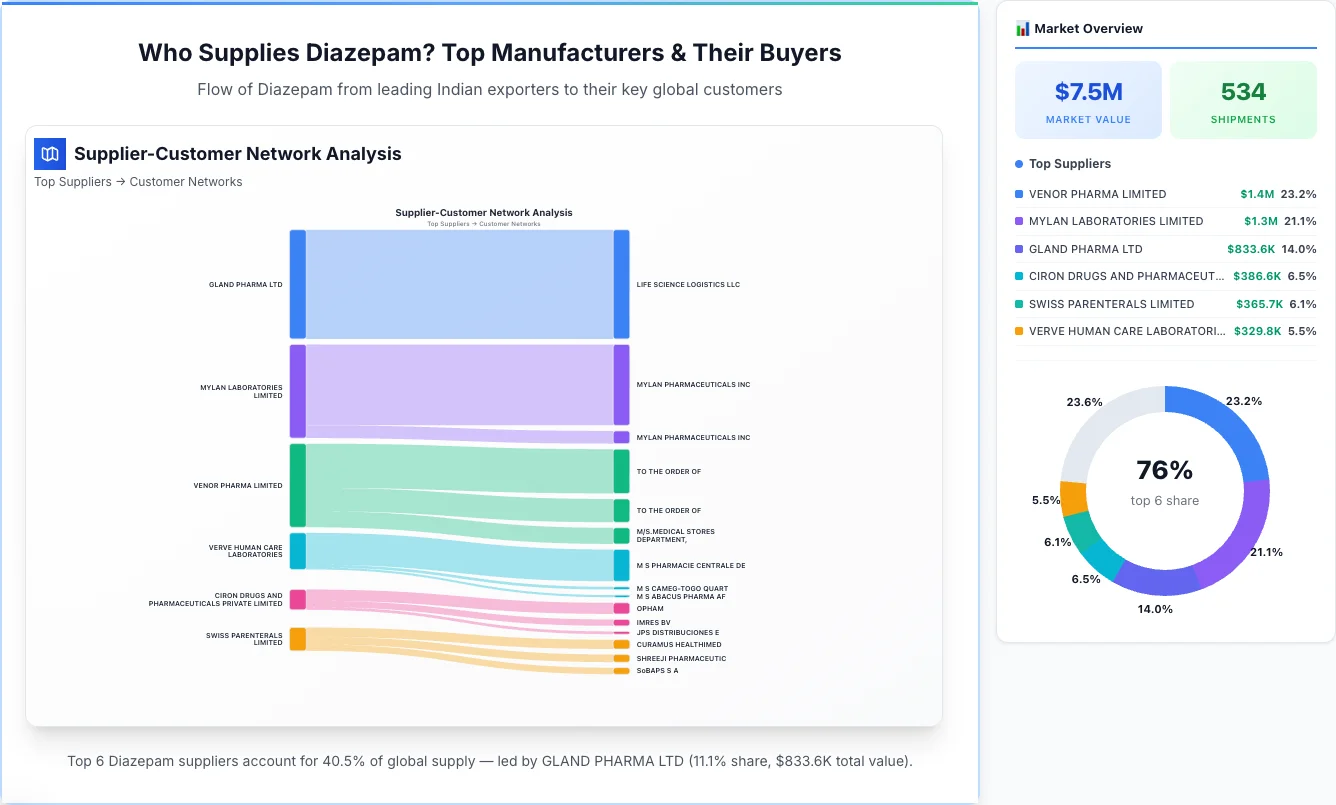1336x805 pixels.
Task: Click the $7.5M Market Value card
Action: [x=1088, y=99]
